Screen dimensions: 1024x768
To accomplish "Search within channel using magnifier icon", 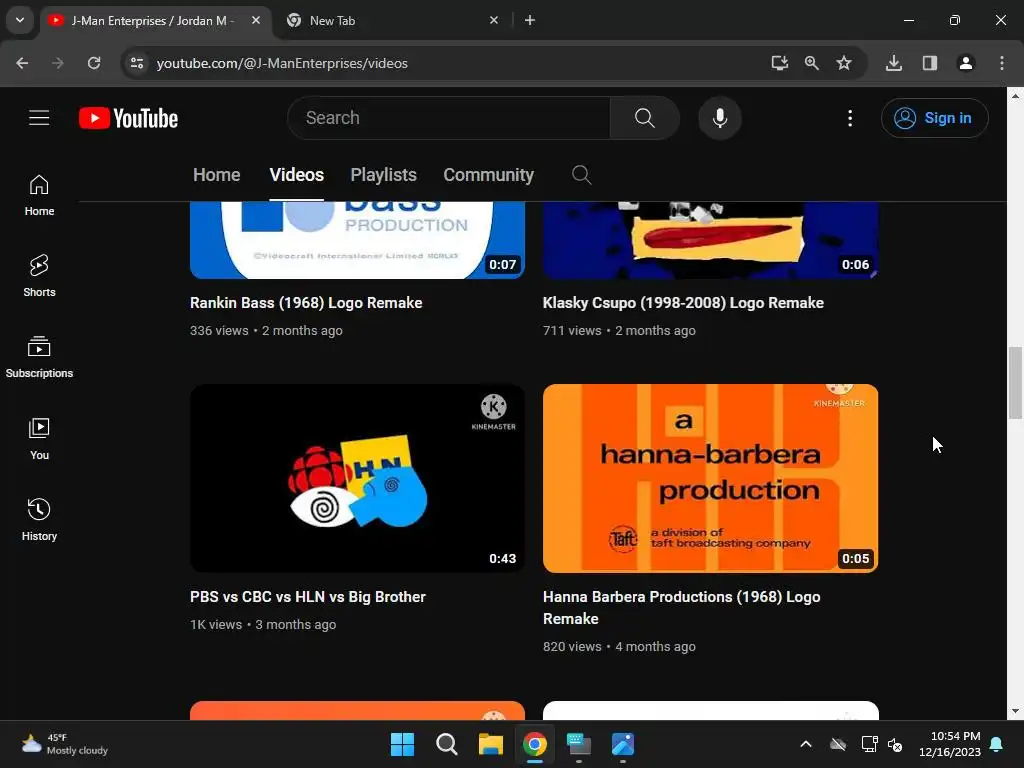I will coord(581,174).
